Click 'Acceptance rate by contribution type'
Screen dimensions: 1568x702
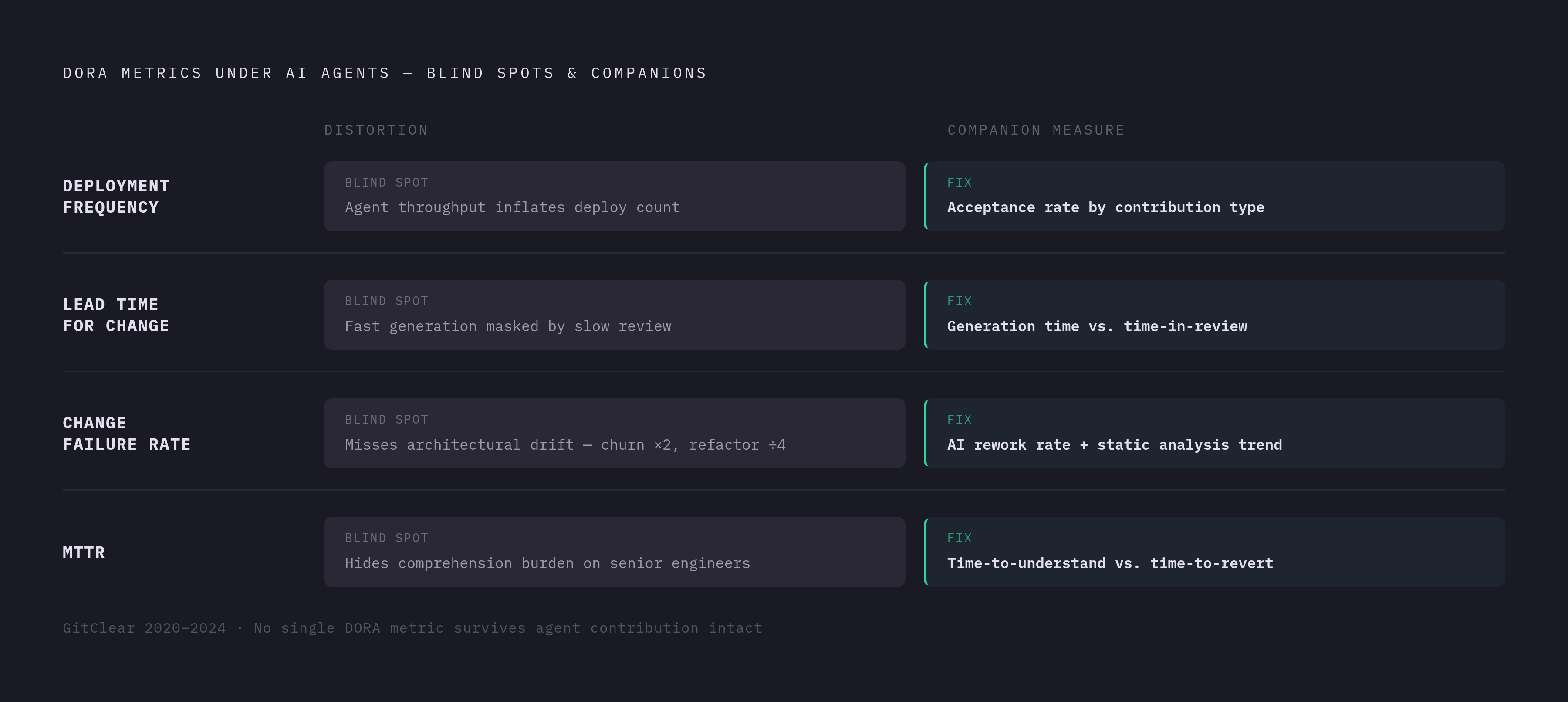point(1105,207)
